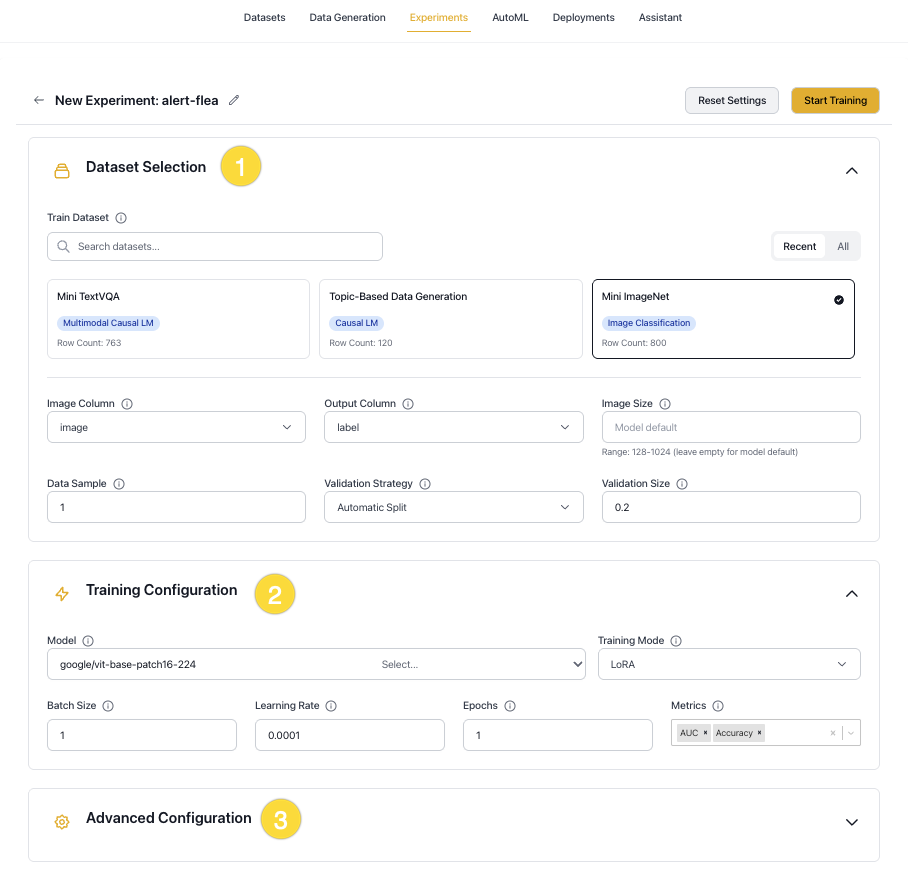Select Recent dataset filter
Viewport: 908px width, 887px height.
(799, 246)
